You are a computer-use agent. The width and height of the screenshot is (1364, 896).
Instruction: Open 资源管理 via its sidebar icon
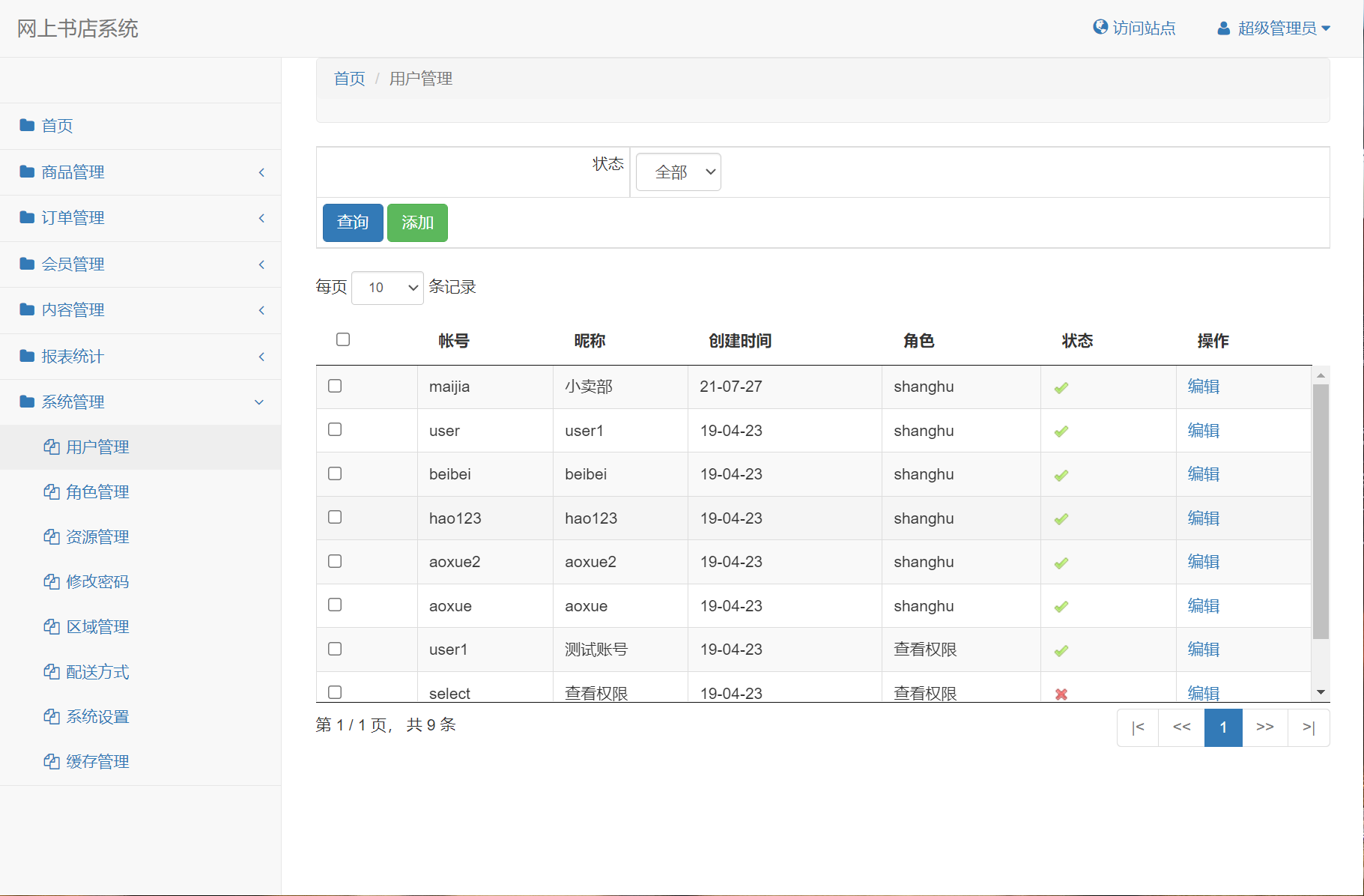point(51,536)
